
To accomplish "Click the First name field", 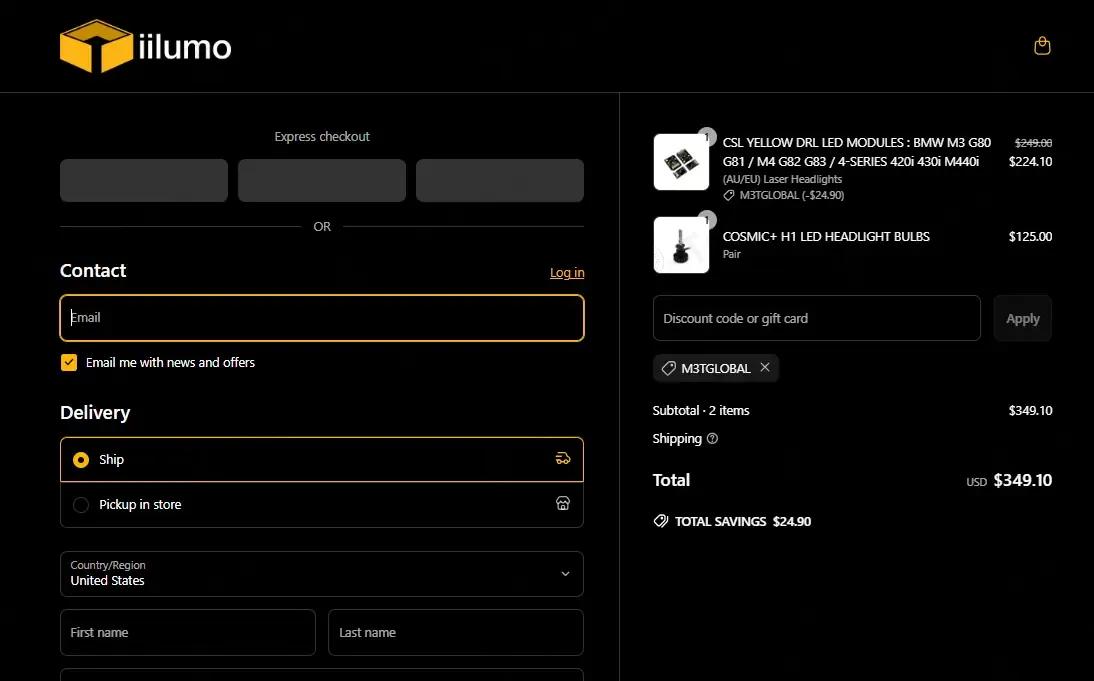I will pyautogui.click(x=188, y=632).
